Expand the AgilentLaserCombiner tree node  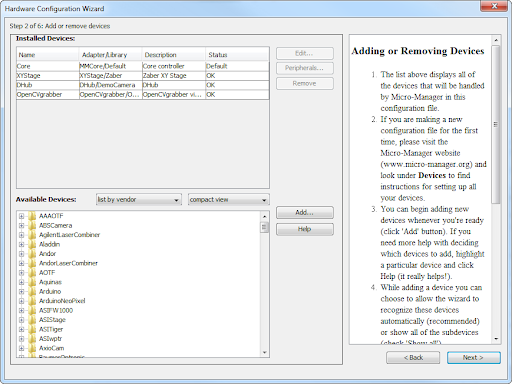(21, 235)
